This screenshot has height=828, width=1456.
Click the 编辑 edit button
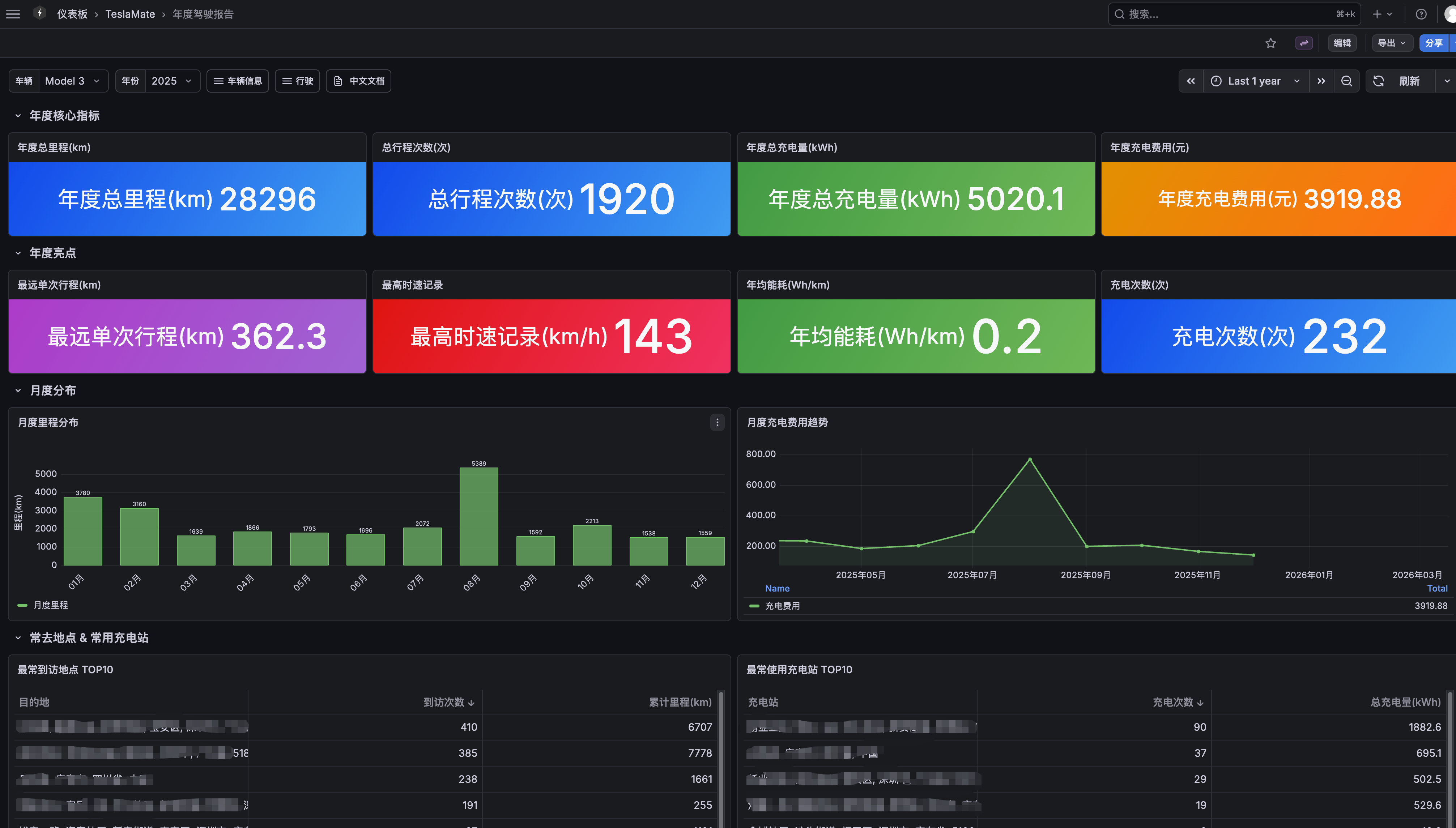(x=1342, y=43)
